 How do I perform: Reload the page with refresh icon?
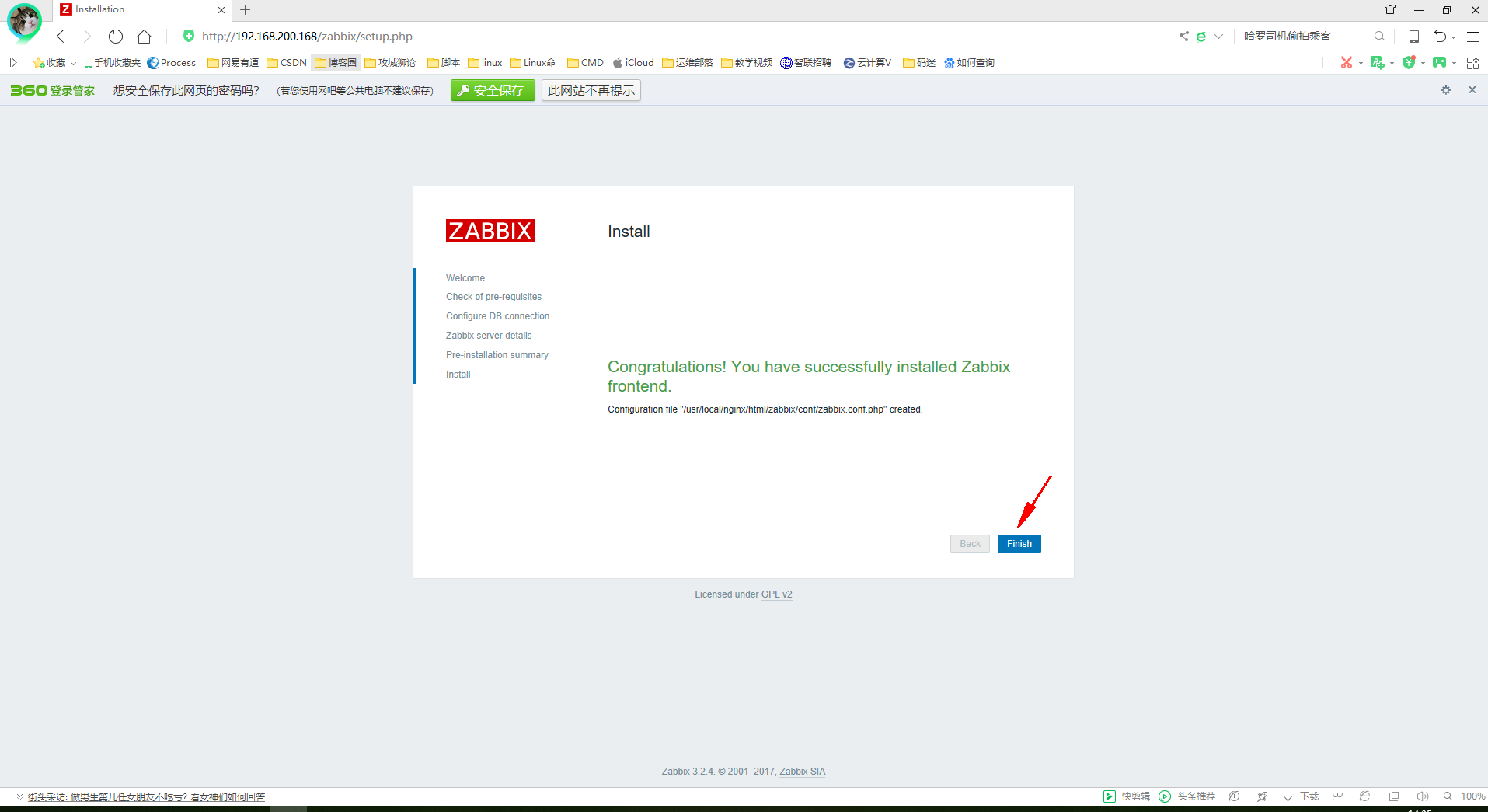coord(116,37)
